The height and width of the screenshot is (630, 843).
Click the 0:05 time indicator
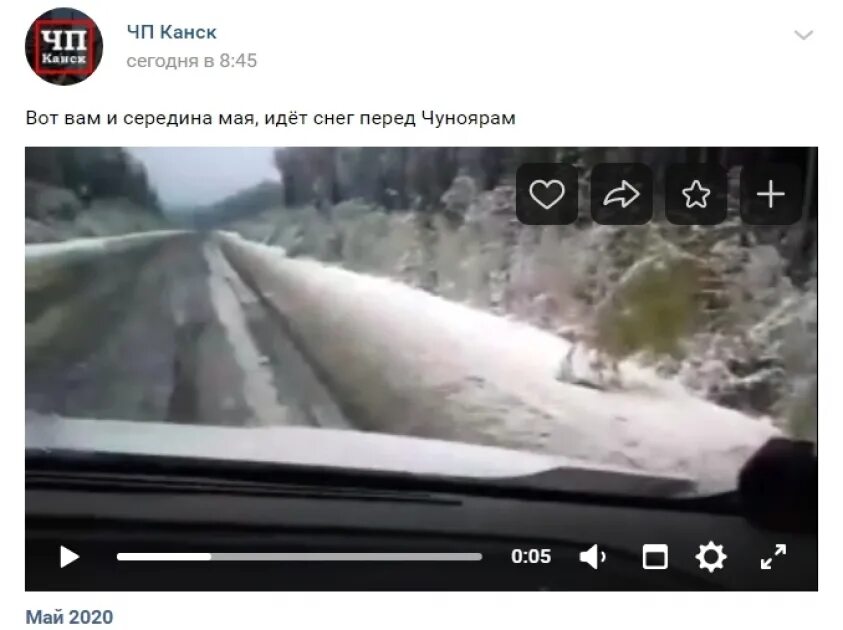[531, 556]
